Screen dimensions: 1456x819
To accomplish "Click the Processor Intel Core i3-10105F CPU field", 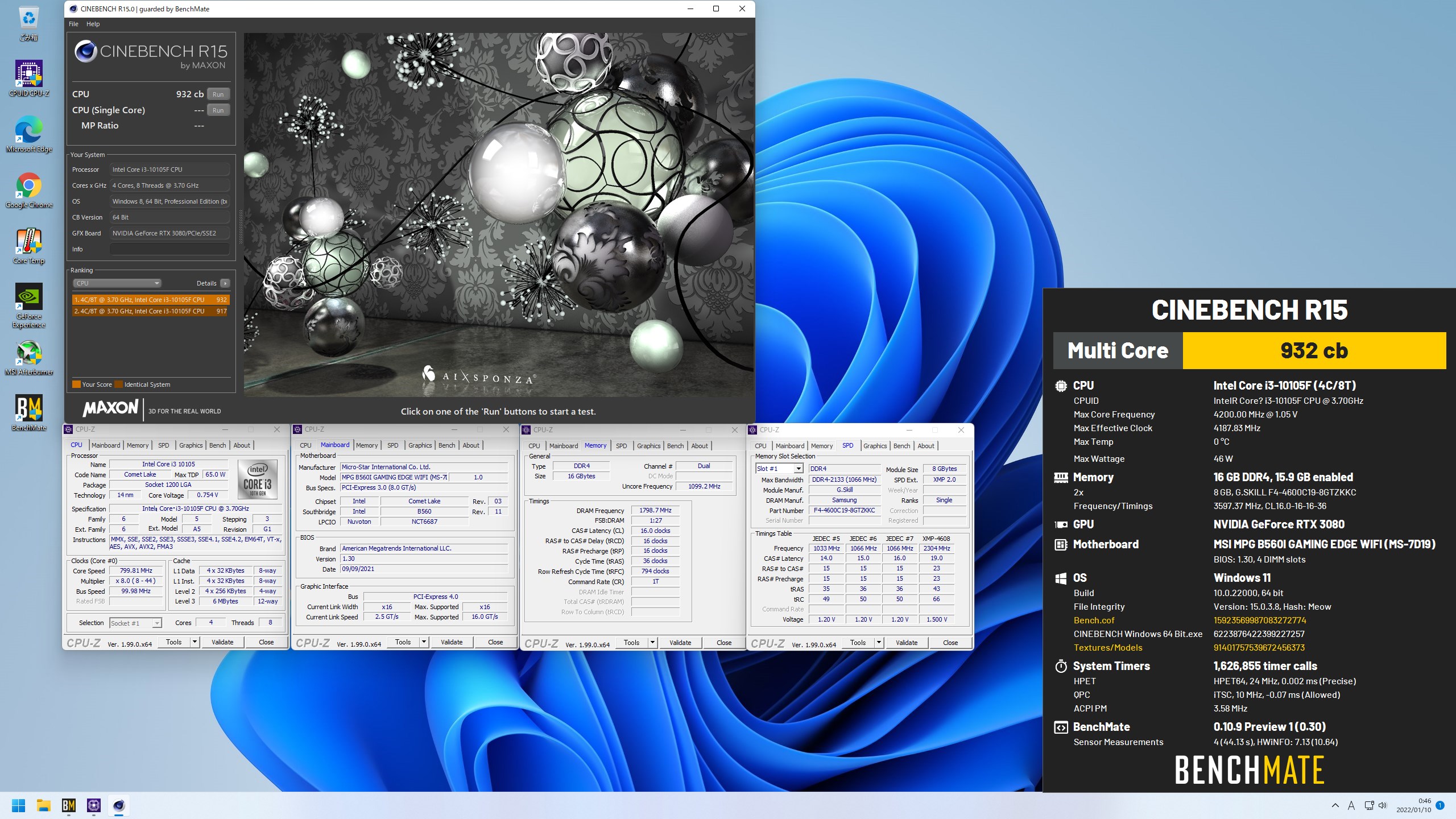I will click(x=169, y=169).
